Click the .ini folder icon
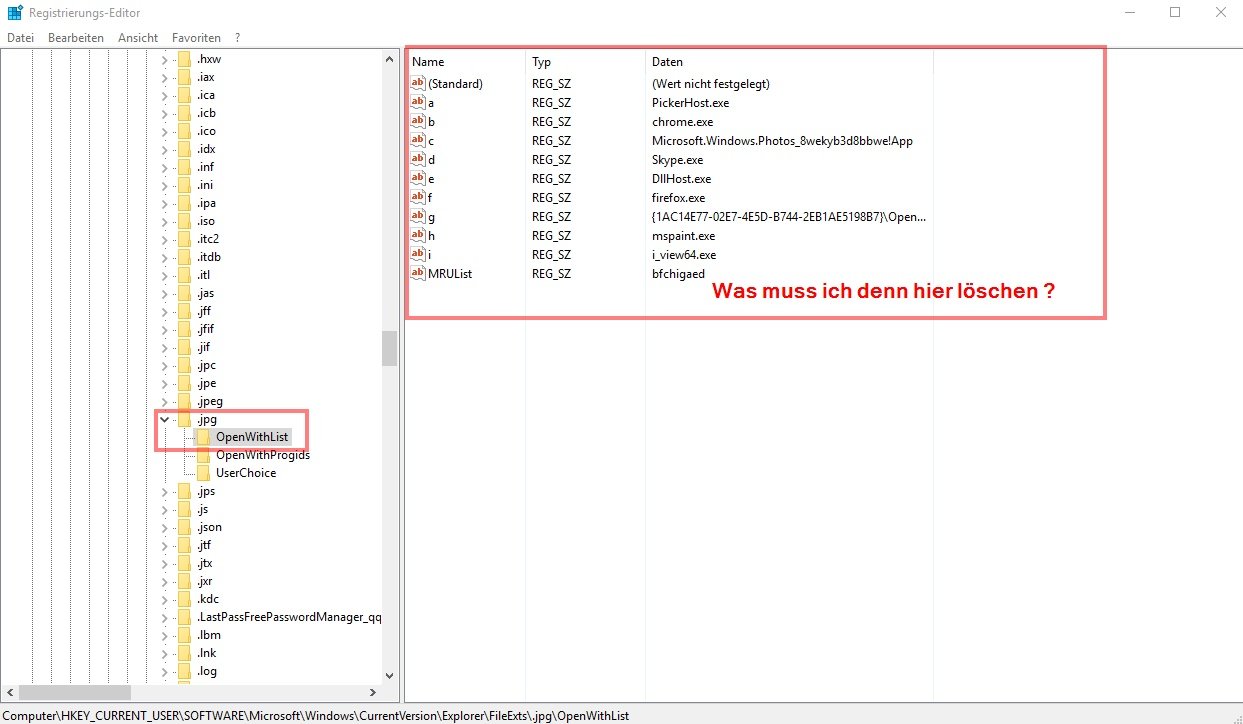 pos(183,185)
